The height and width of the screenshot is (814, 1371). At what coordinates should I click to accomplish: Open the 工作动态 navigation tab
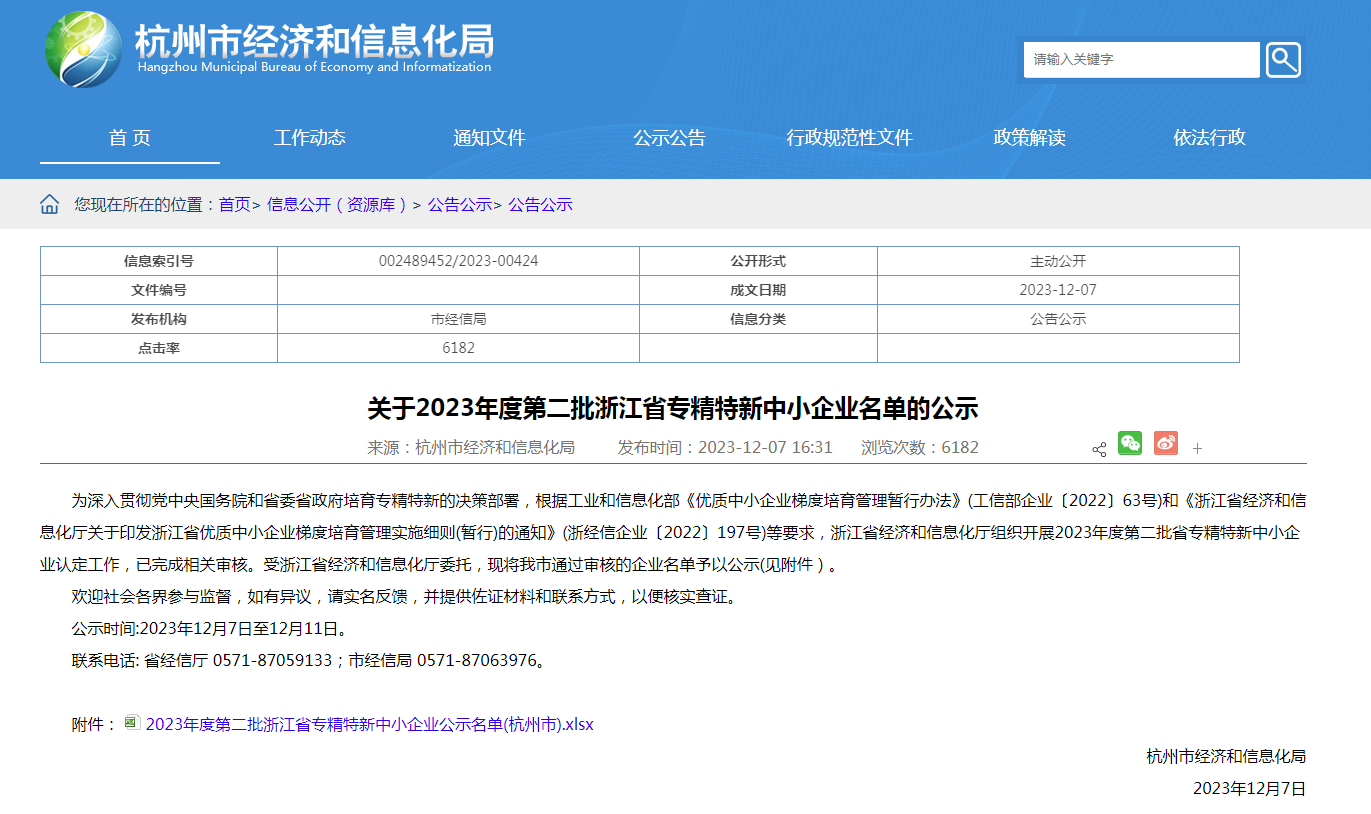tap(310, 138)
